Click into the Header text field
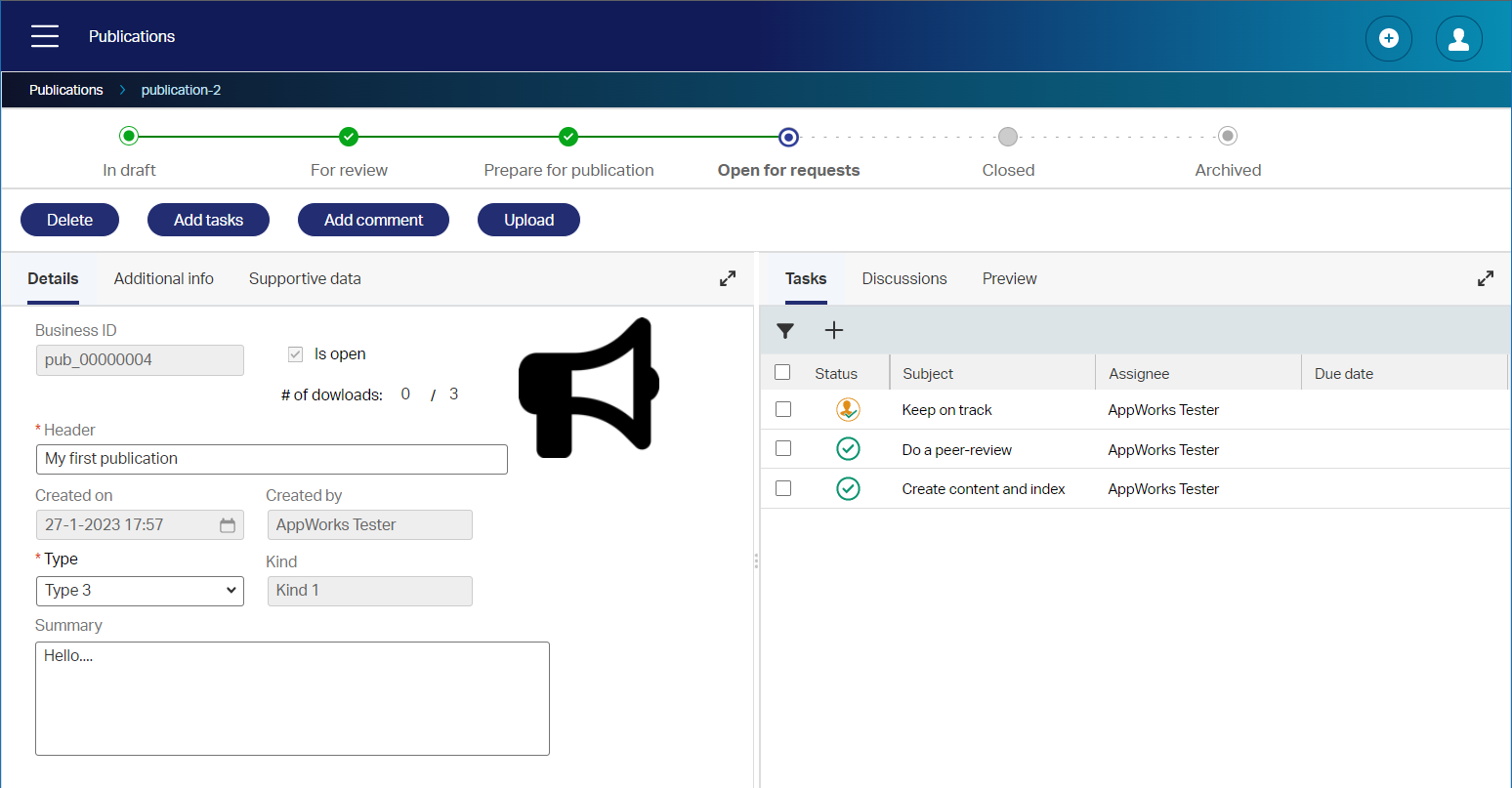 point(272,459)
